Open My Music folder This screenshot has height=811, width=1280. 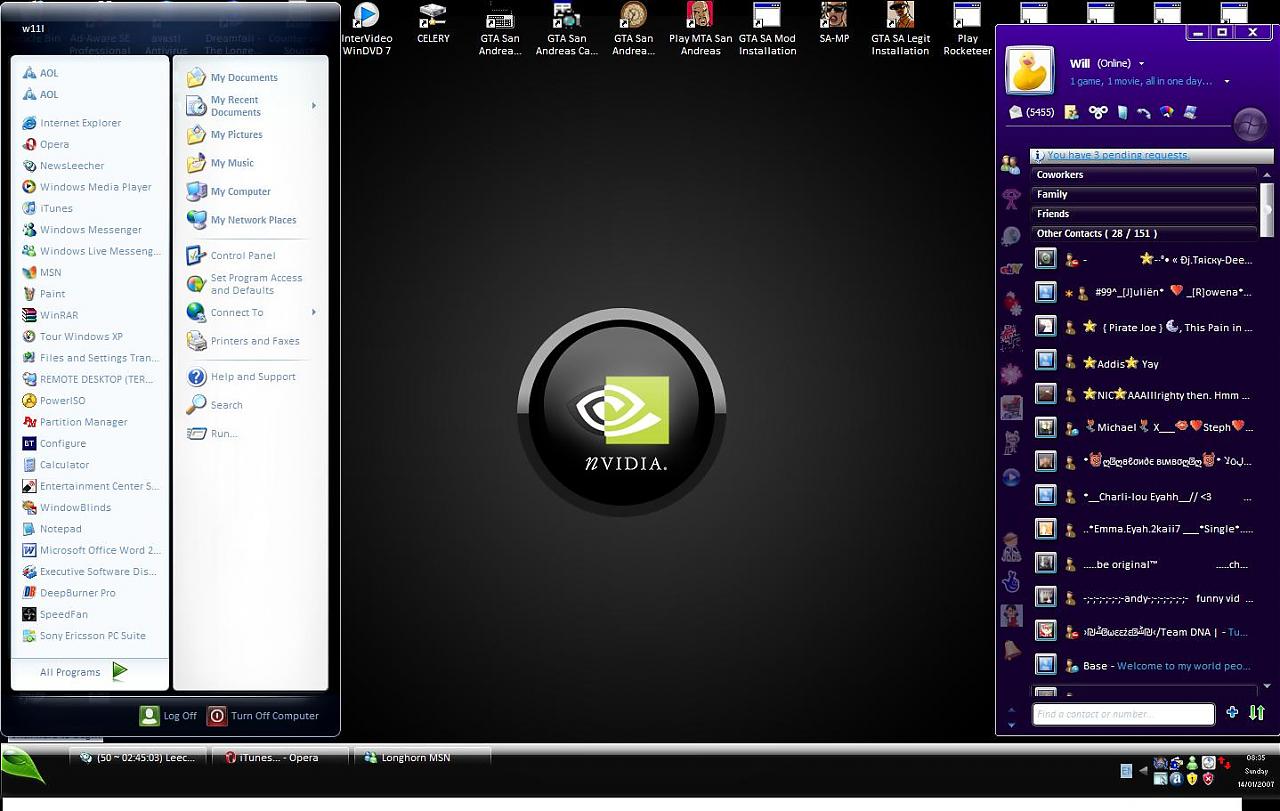pyautogui.click(x=220, y=163)
